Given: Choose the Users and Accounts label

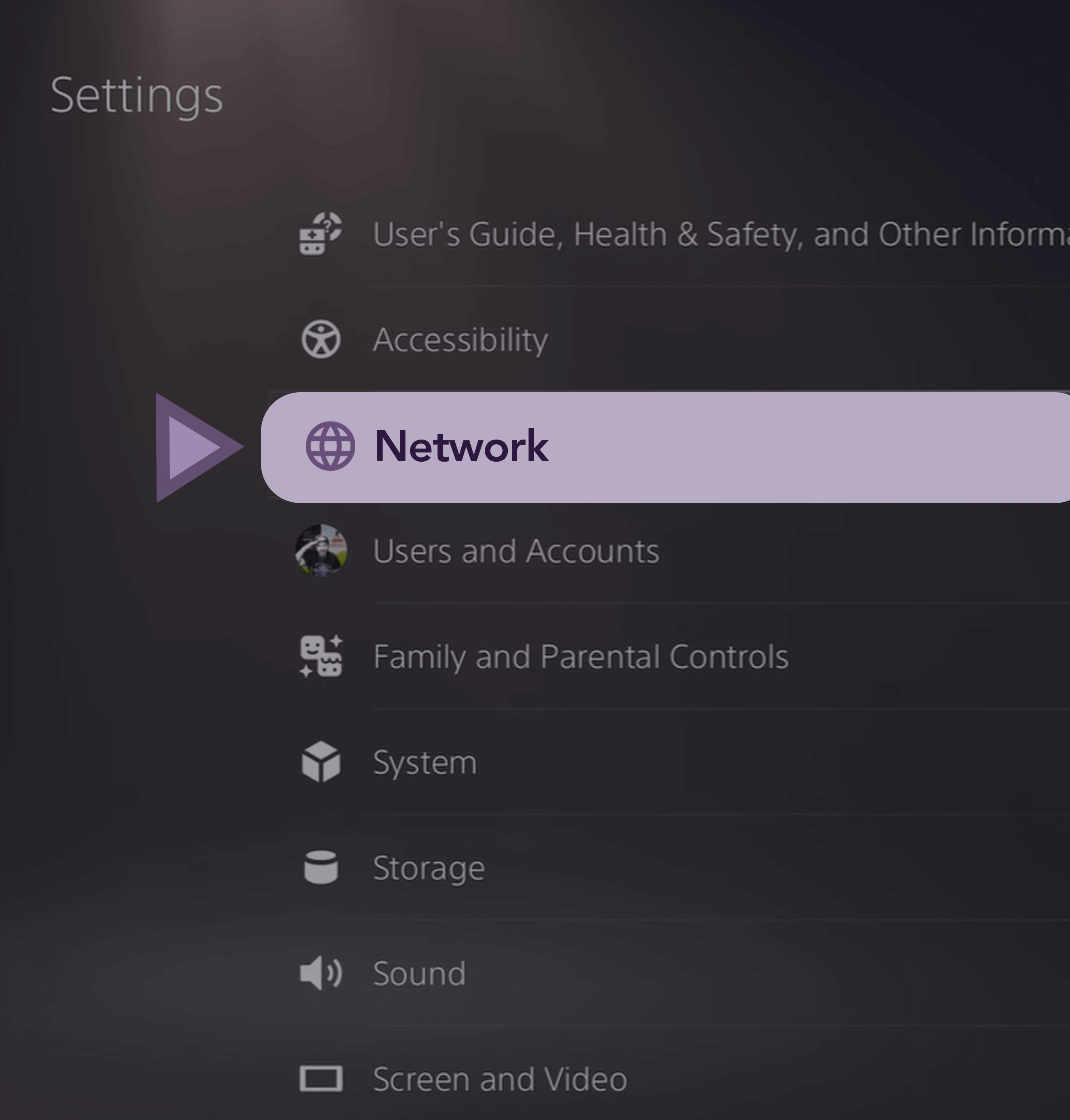Looking at the screenshot, I should point(516,552).
